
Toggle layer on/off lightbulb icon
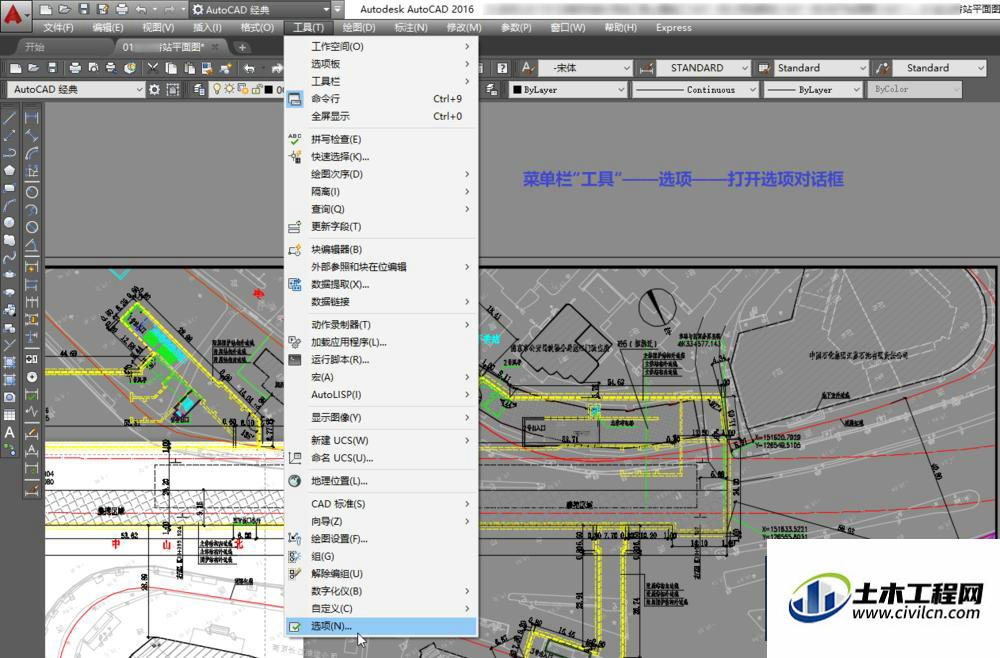217,89
